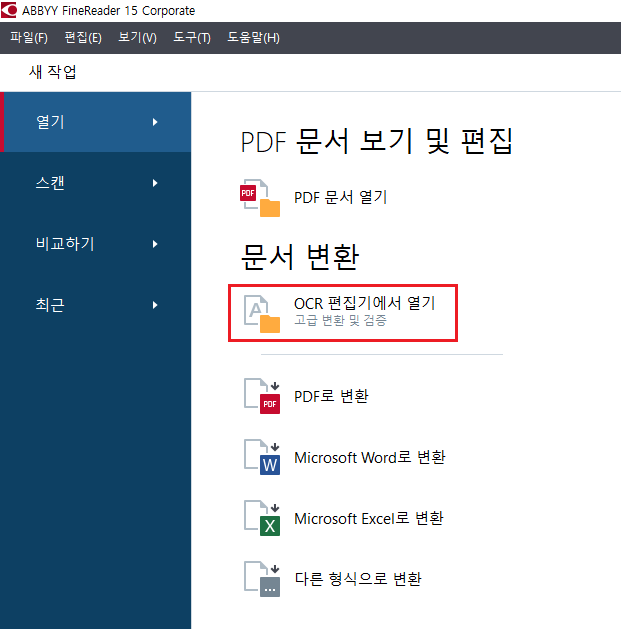
Task: Click the PDF로 변환 icon
Action: coord(262,396)
